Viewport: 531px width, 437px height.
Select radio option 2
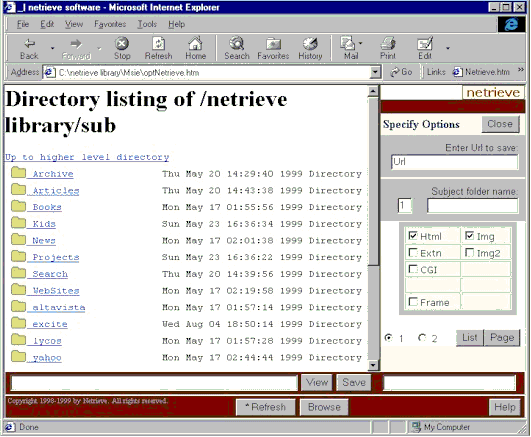422,337
